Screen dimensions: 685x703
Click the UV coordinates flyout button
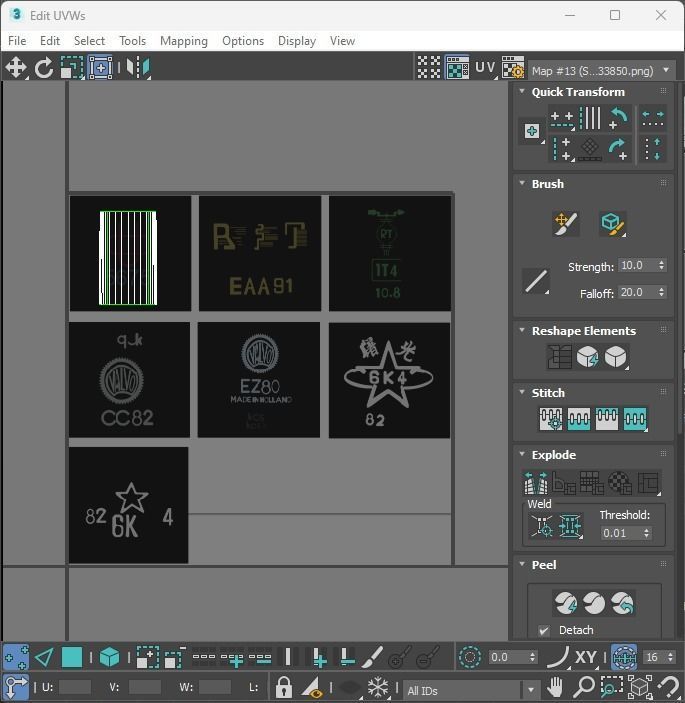coord(486,68)
